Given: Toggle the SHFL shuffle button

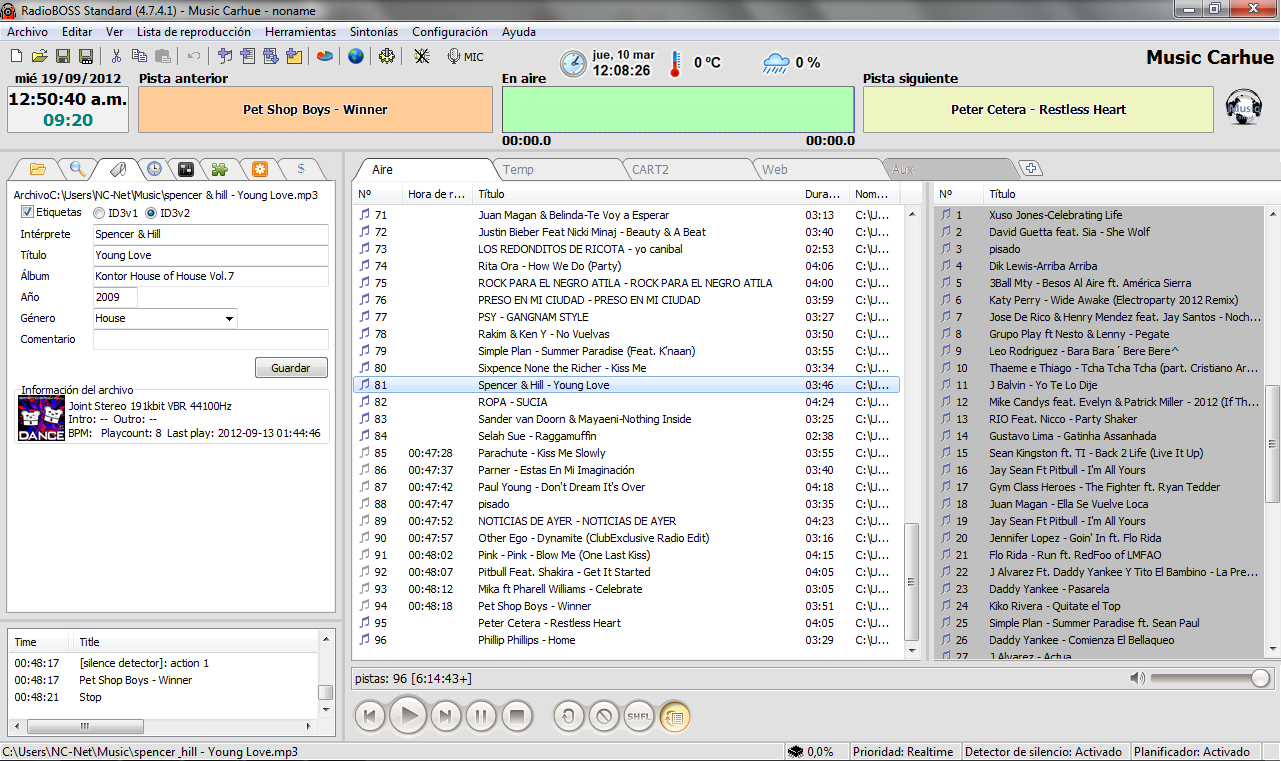Looking at the screenshot, I should (x=639, y=716).
